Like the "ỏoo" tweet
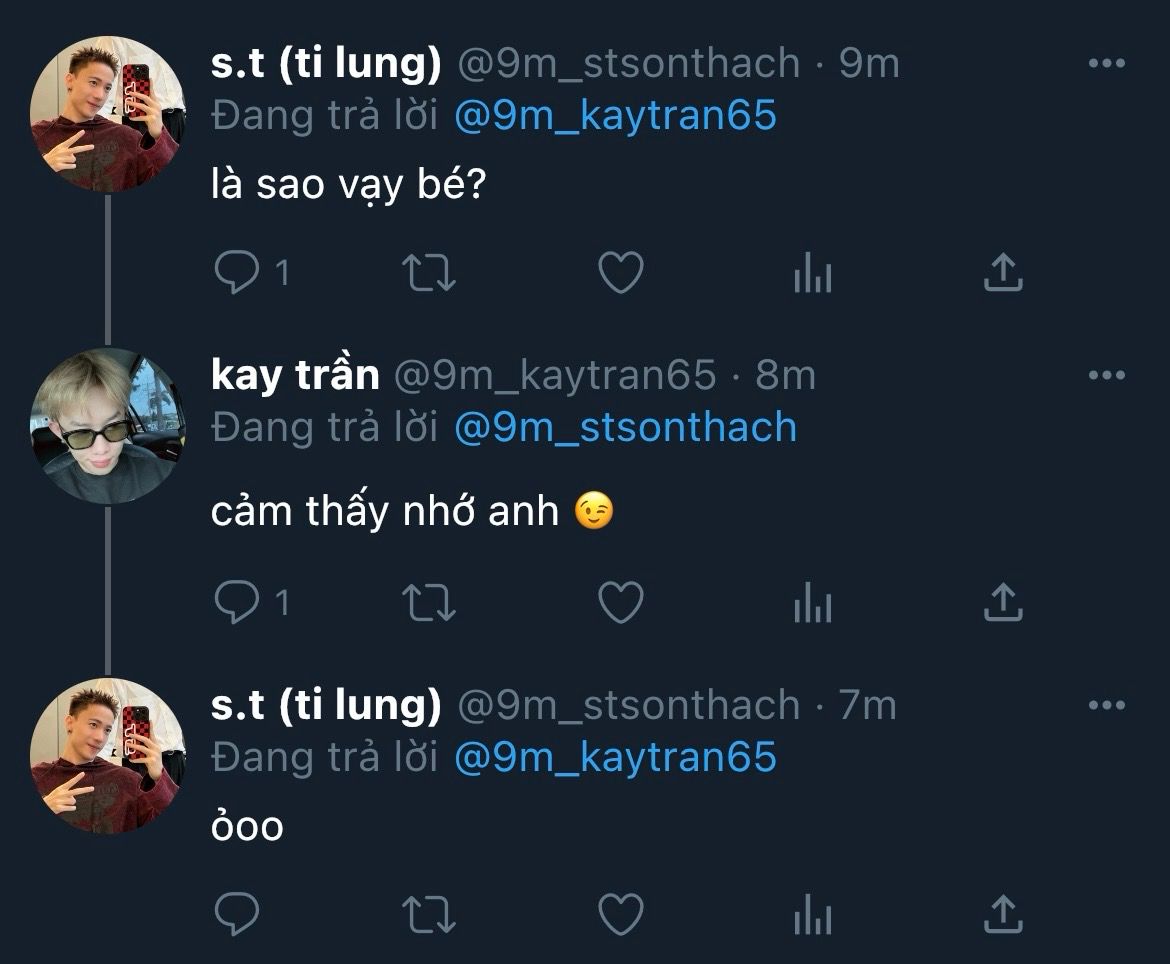 pos(620,913)
